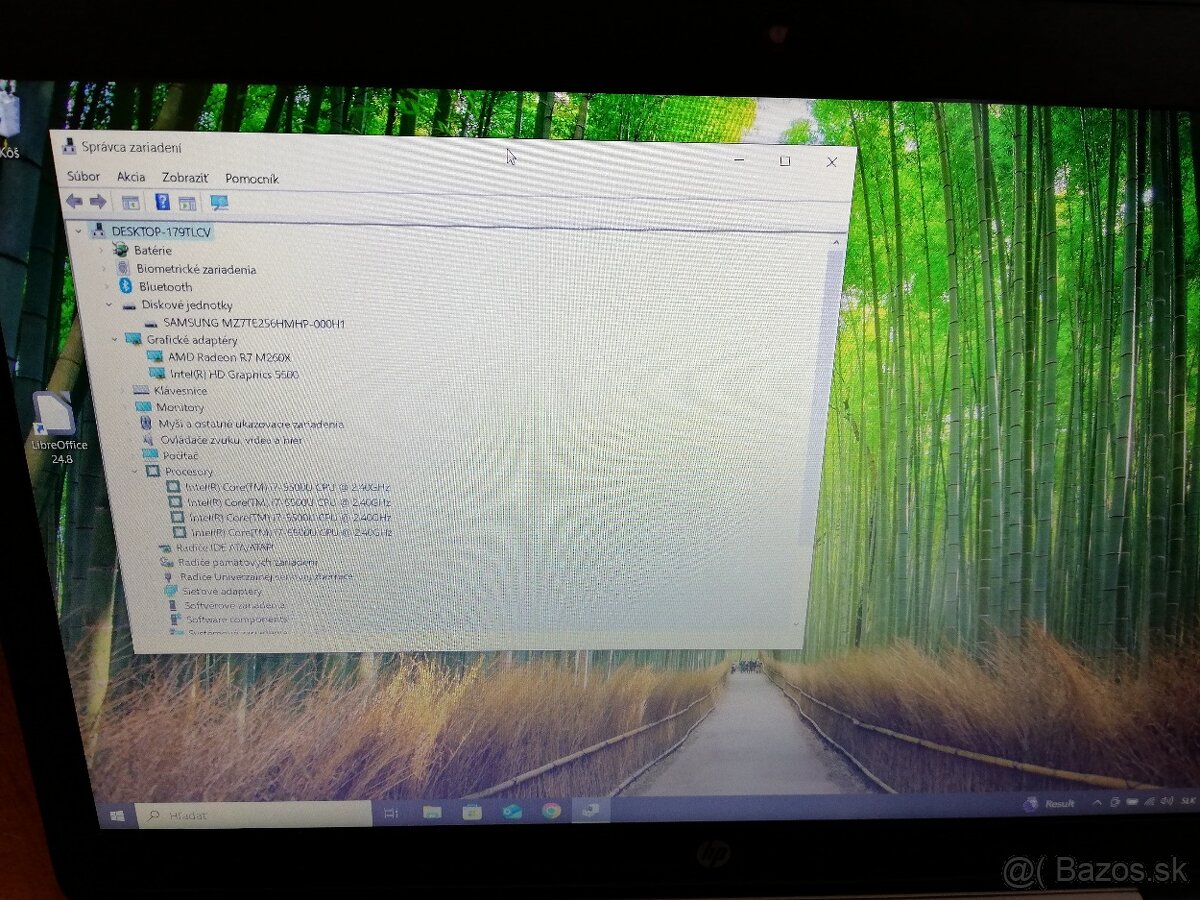Viewport: 1200px width, 900px height.
Task: Collapse the Grafické adaptéry category arrow
Action: (x=115, y=339)
